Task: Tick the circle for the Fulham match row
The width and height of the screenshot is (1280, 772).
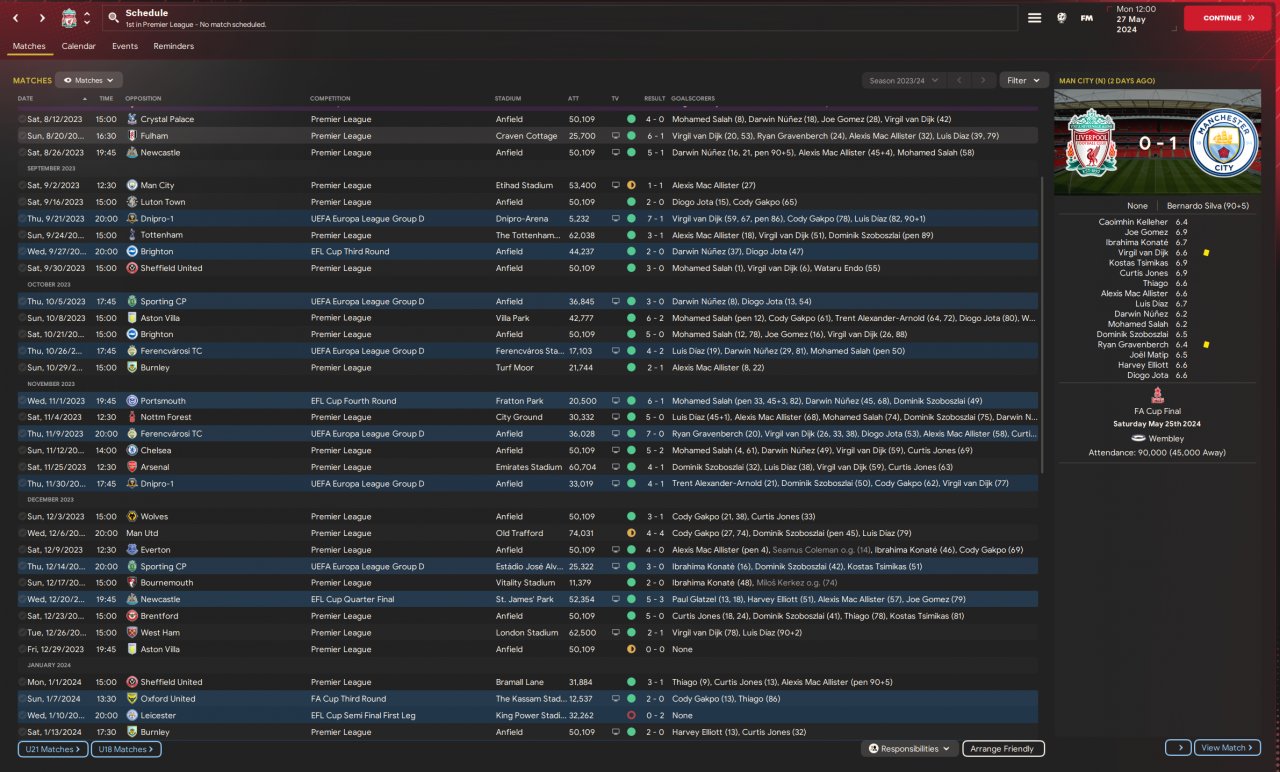Action: (x=22, y=136)
